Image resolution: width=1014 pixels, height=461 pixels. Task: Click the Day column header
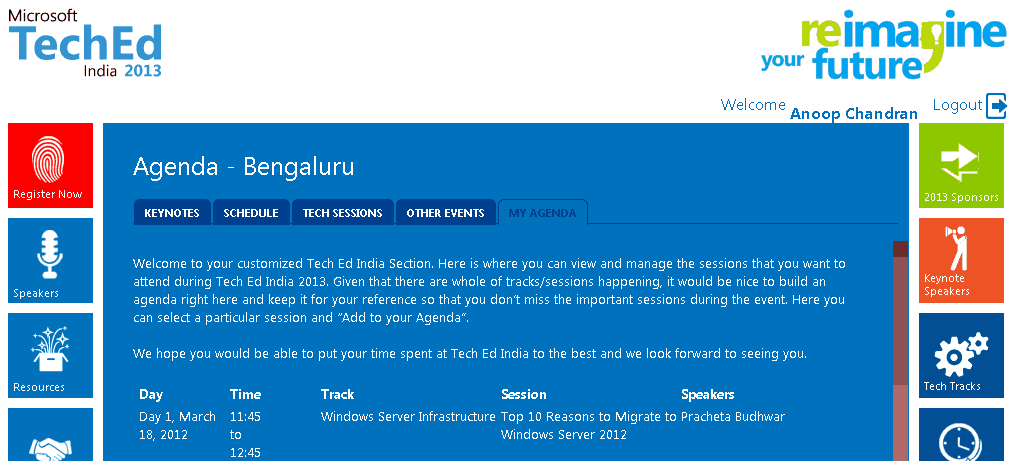[151, 394]
